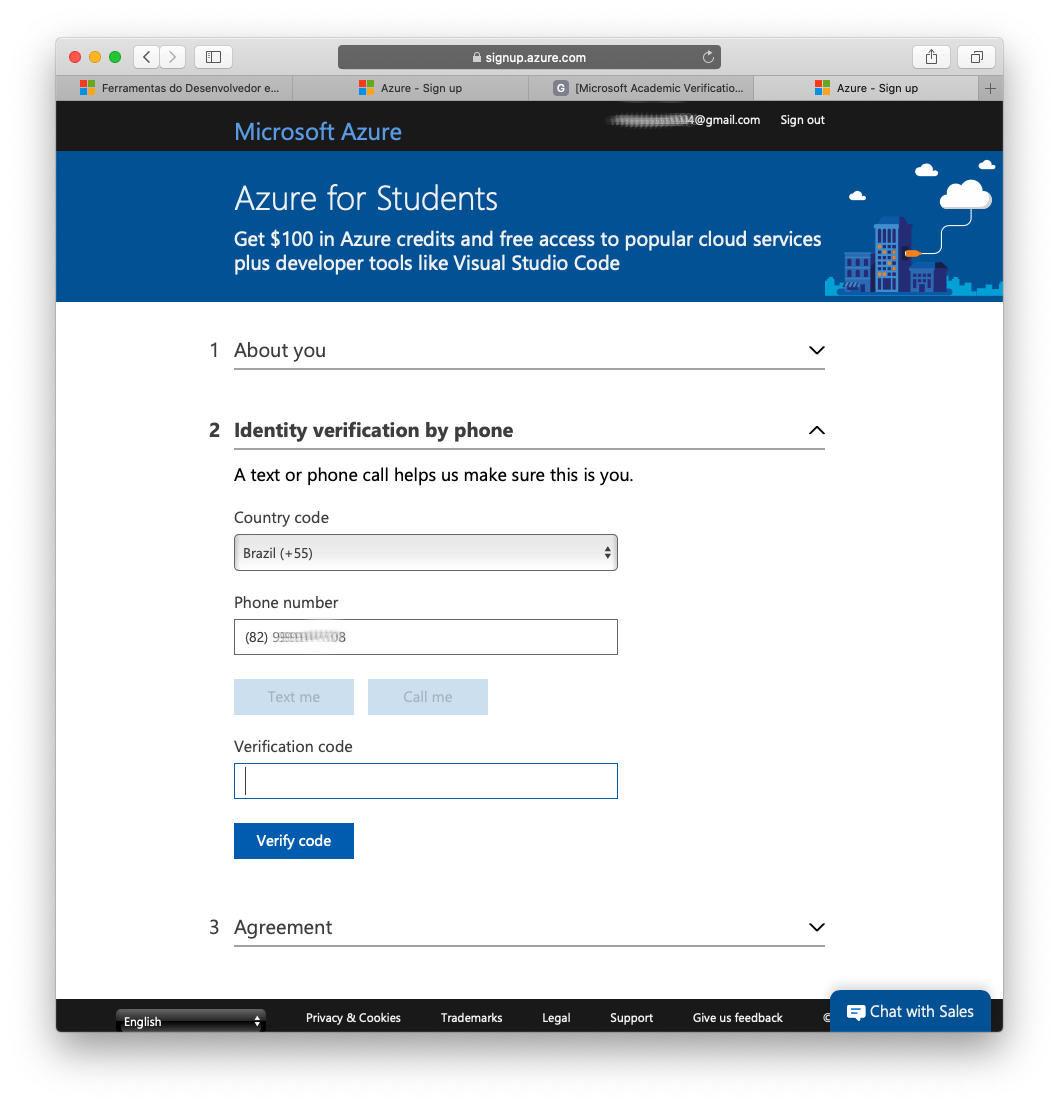1059x1106 pixels.
Task: Show the Safari sidebar
Action: point(213,57)
